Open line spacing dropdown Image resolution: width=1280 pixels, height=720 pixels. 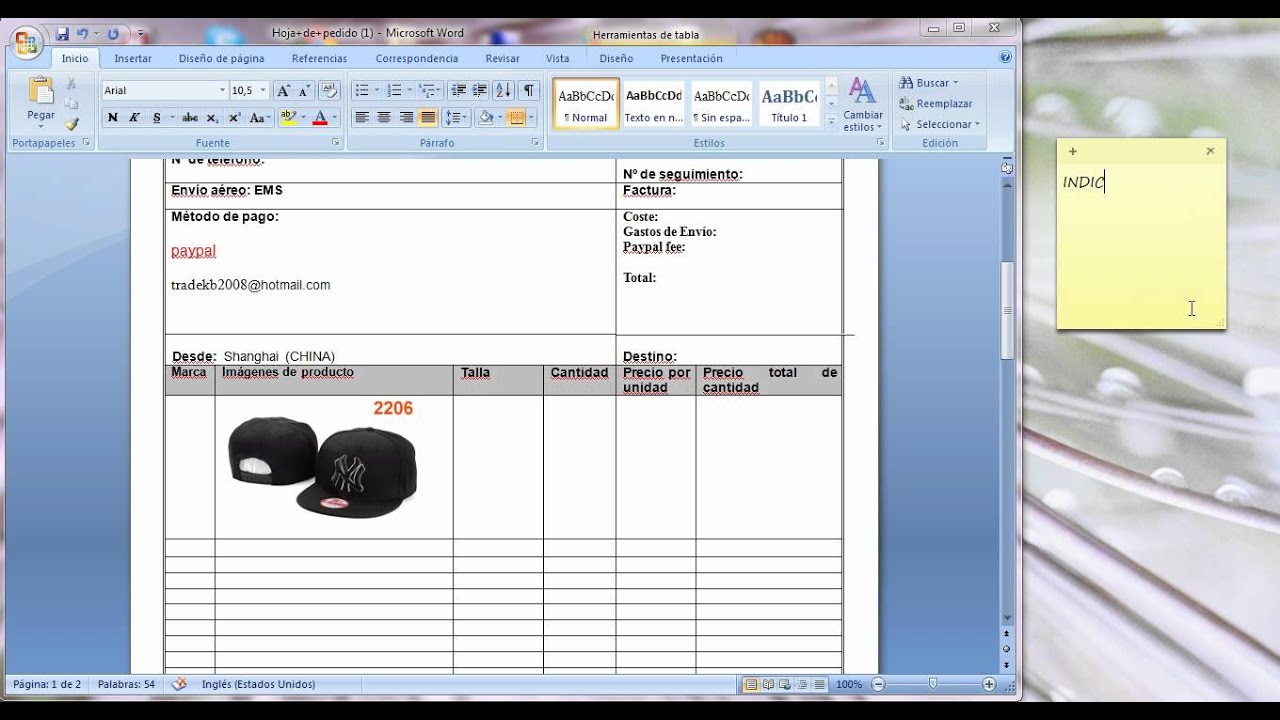pos(456,117)
